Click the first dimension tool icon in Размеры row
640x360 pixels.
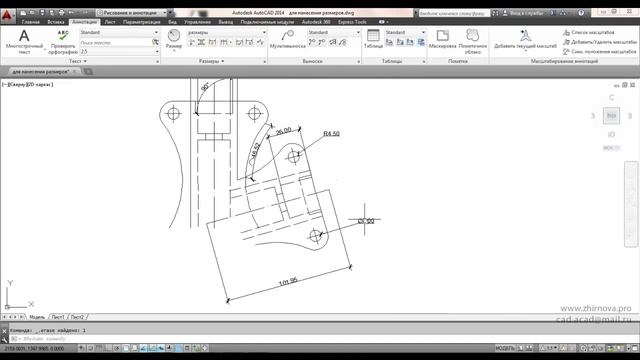pyautogui.click(x=192, y=42)
